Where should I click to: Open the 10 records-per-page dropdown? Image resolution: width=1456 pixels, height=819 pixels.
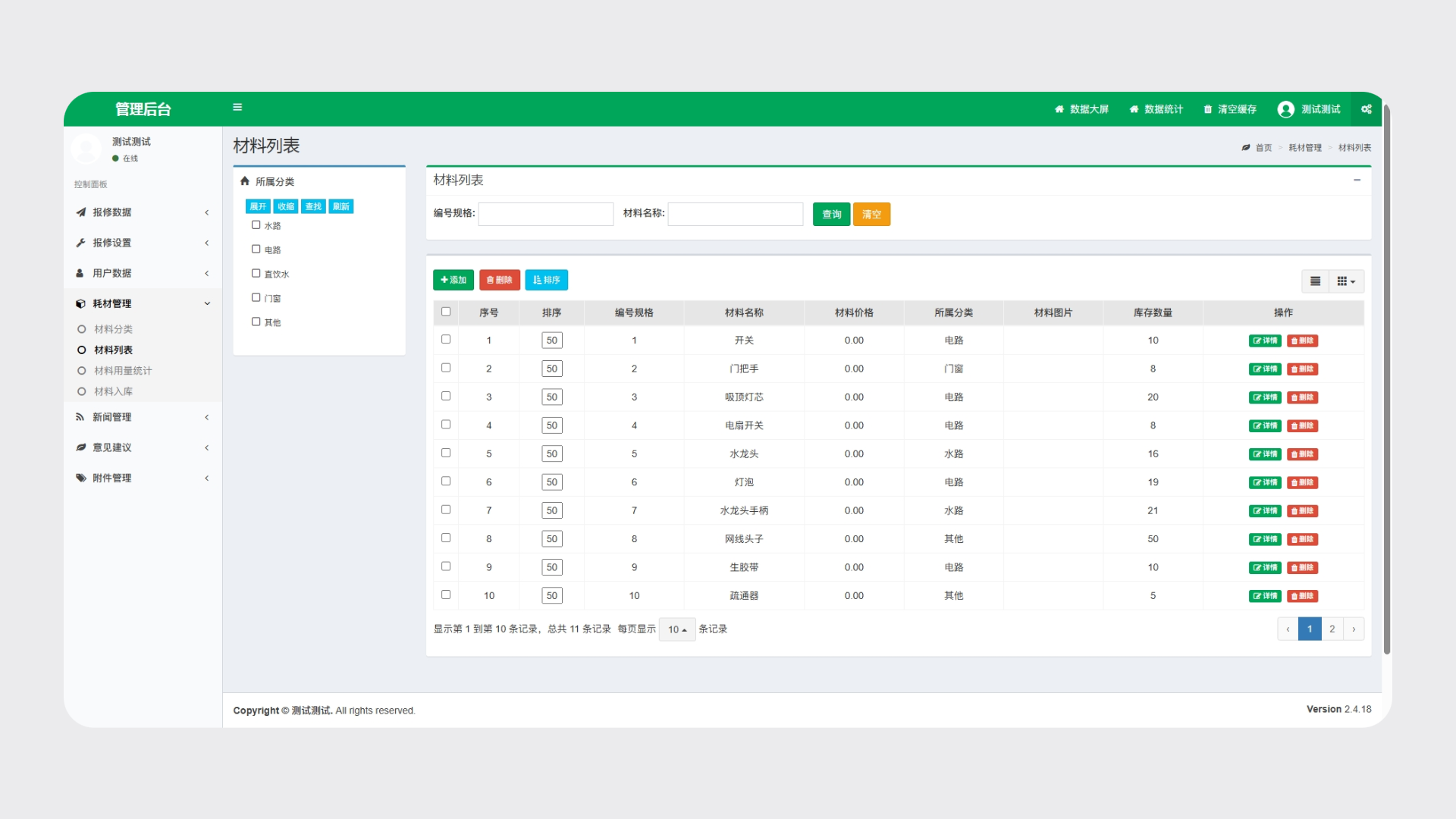[x=677, y=629]
